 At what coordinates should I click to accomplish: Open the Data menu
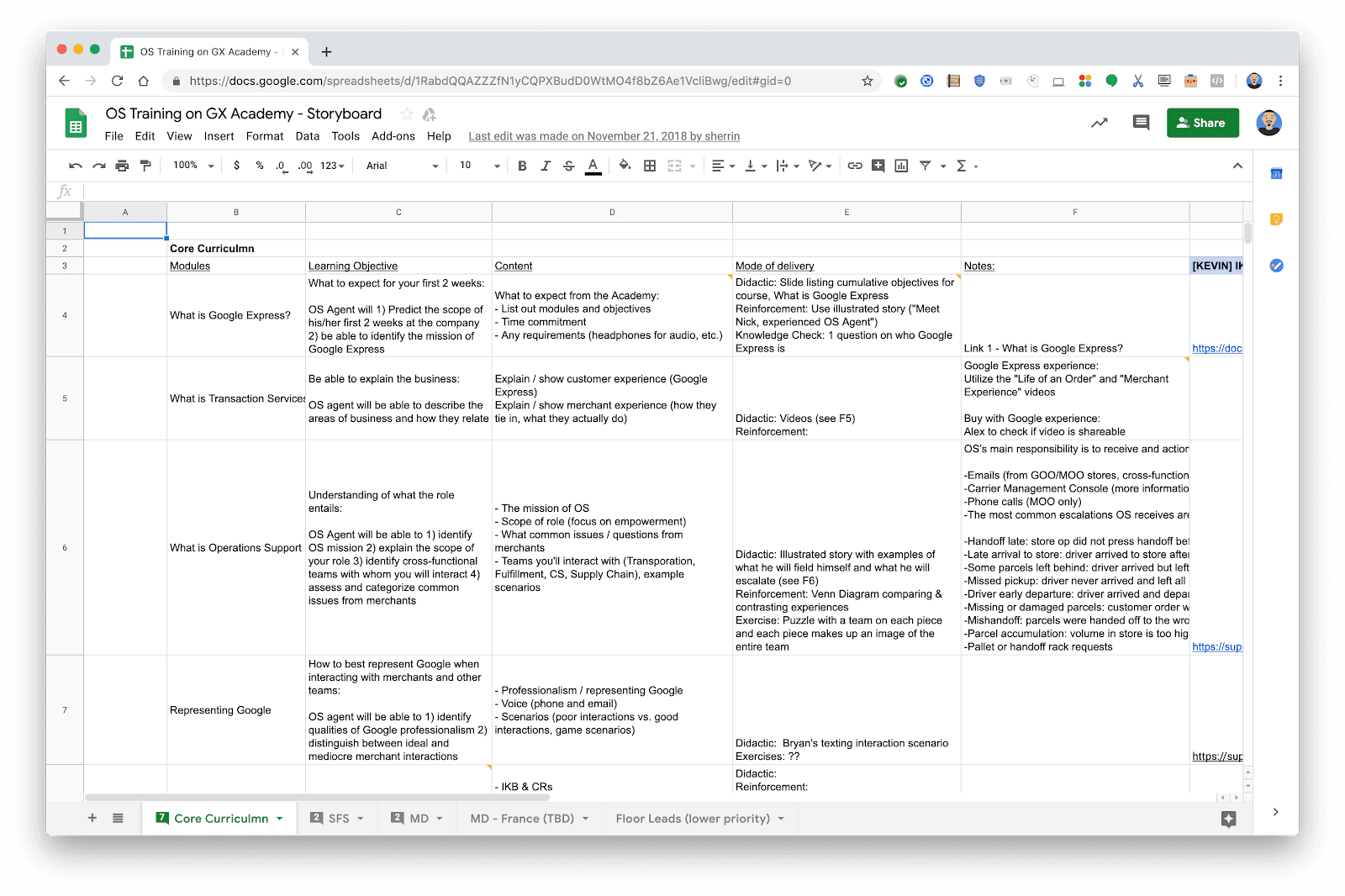tap(308, 136)
